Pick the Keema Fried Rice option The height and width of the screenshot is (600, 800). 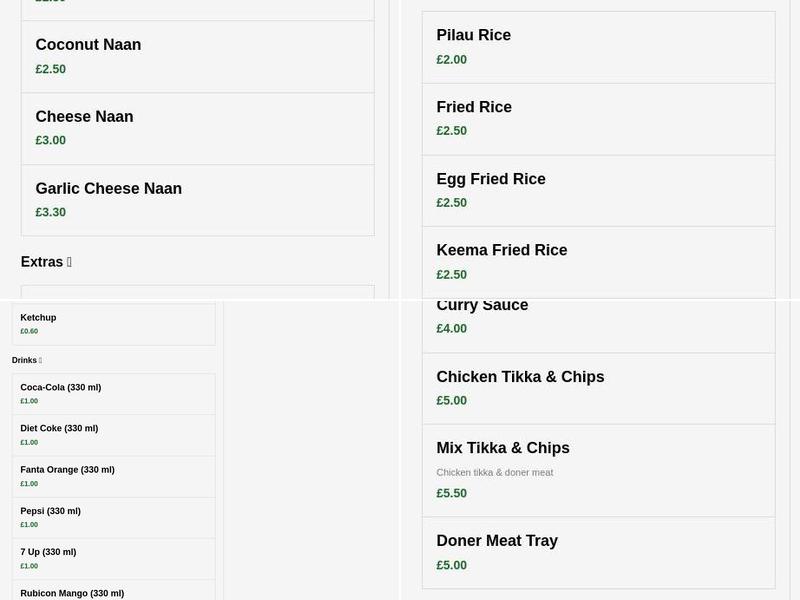click(598, 261)
